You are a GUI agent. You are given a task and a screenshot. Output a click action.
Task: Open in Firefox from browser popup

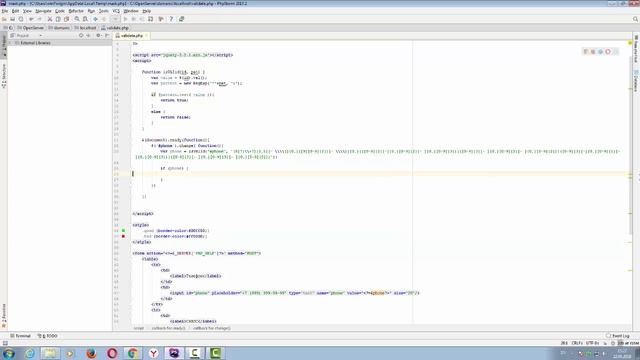pos(593,51)
